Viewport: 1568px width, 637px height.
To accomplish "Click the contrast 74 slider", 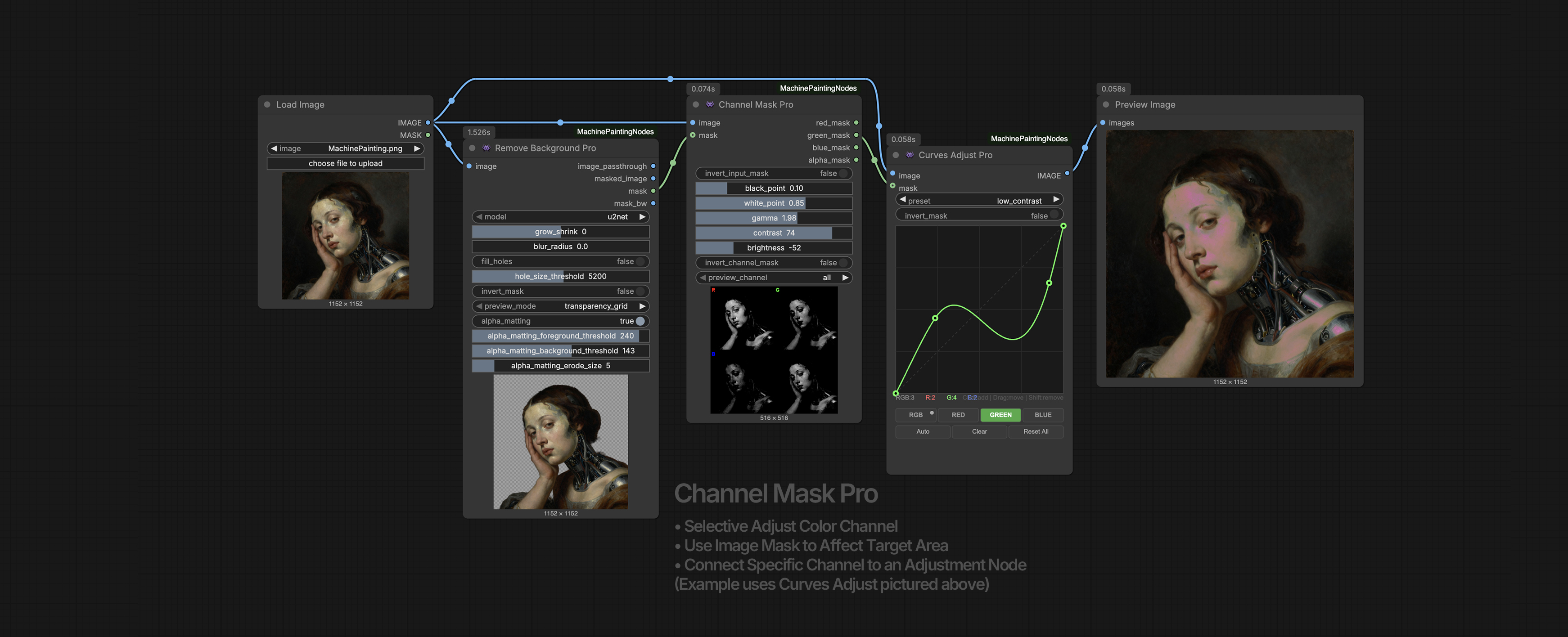I will (x=774, y=233).
